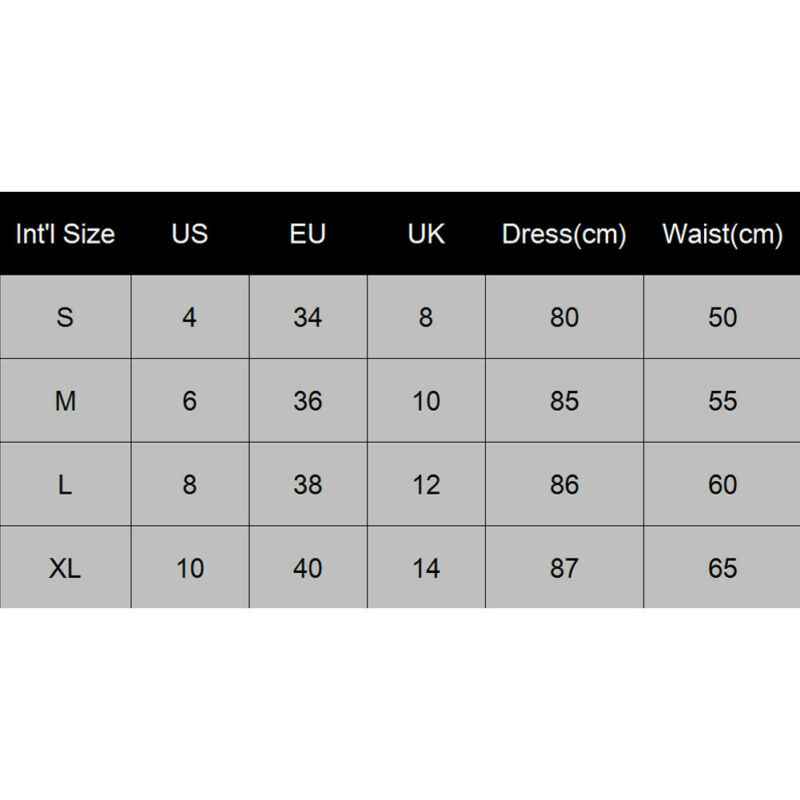This screenshot has width=800, height=800.
Task: Select the XL size row label
Action: (x=65, y=568)
